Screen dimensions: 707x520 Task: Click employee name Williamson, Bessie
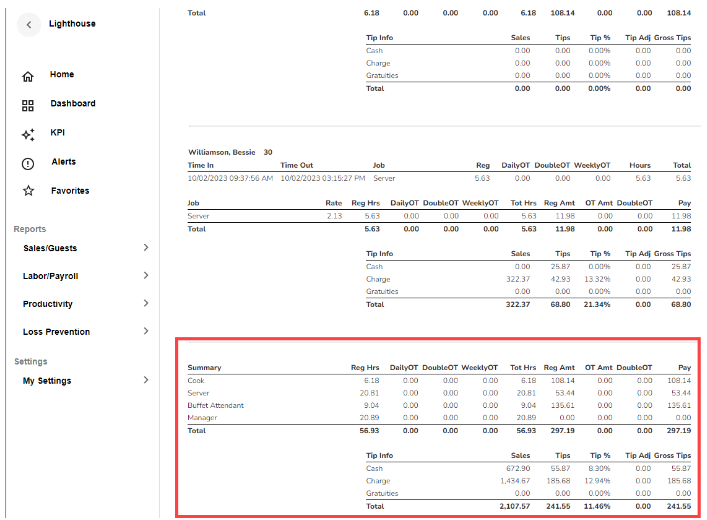(223, 153)
